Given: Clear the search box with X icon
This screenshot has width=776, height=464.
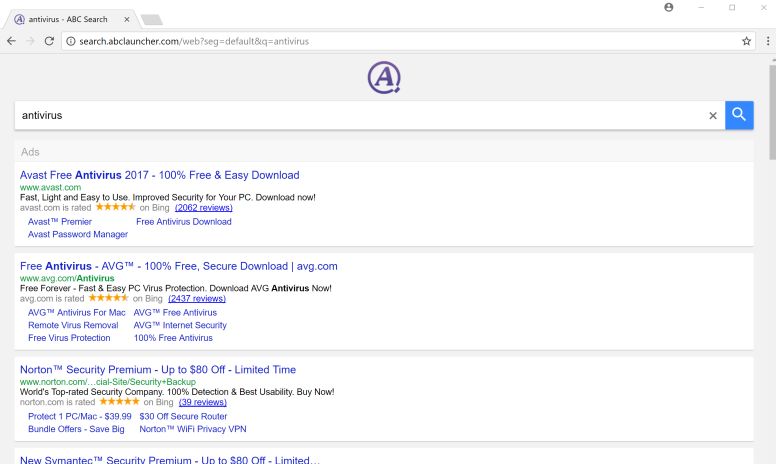Looking at the screenshot, I should [713, 116].
